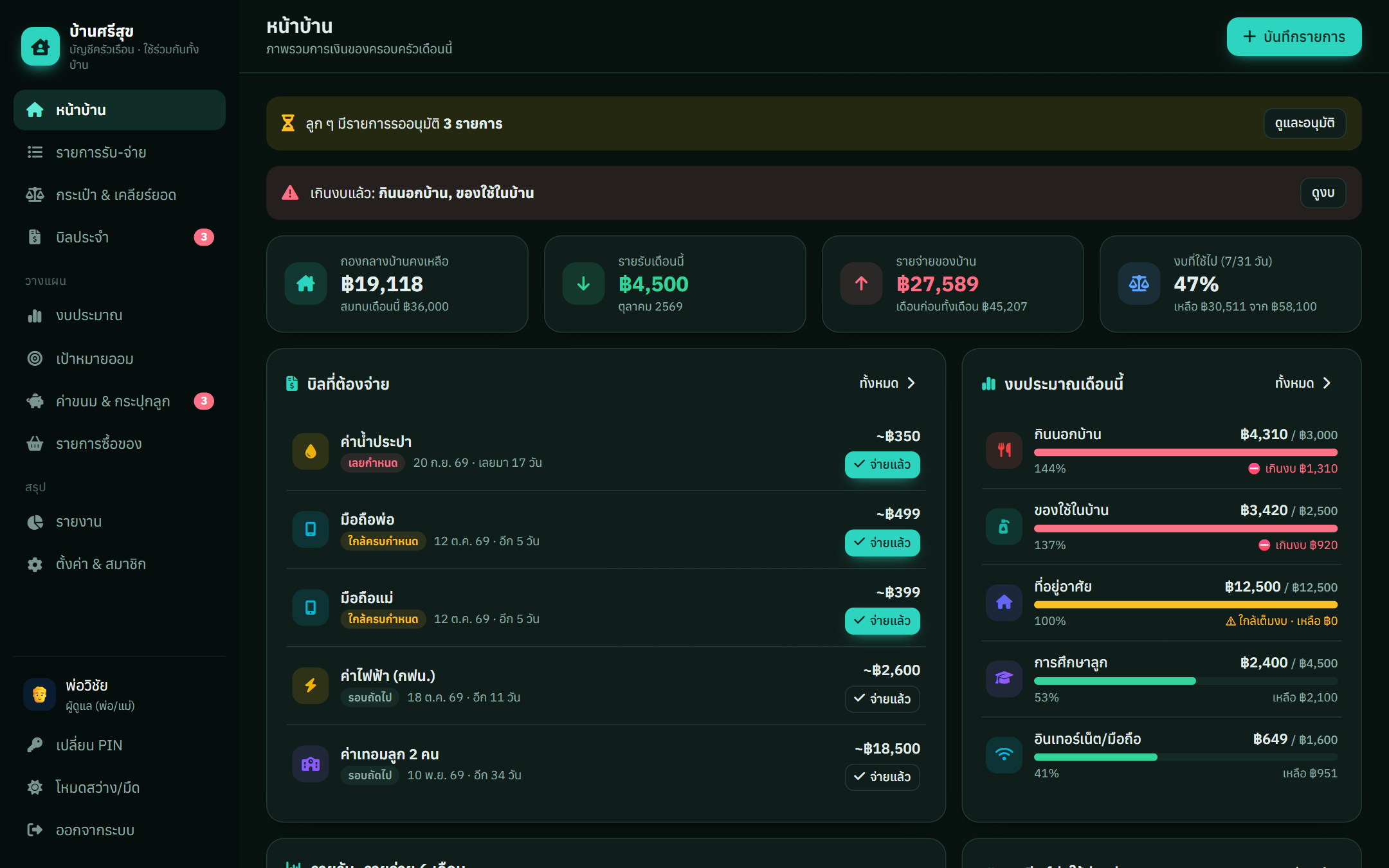
Task: Click the home icon for ที่อยู่อาศัย budget
Action: click(x=1004, y=602)
